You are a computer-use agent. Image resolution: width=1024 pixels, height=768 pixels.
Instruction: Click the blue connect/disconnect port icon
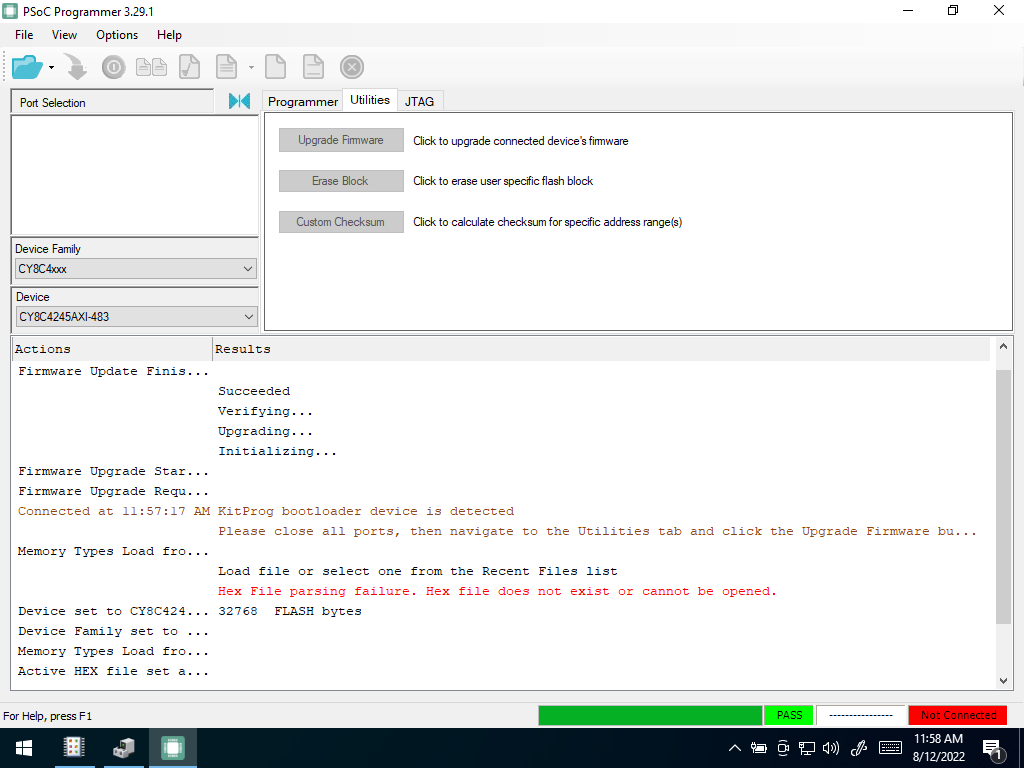pos(240,101)
